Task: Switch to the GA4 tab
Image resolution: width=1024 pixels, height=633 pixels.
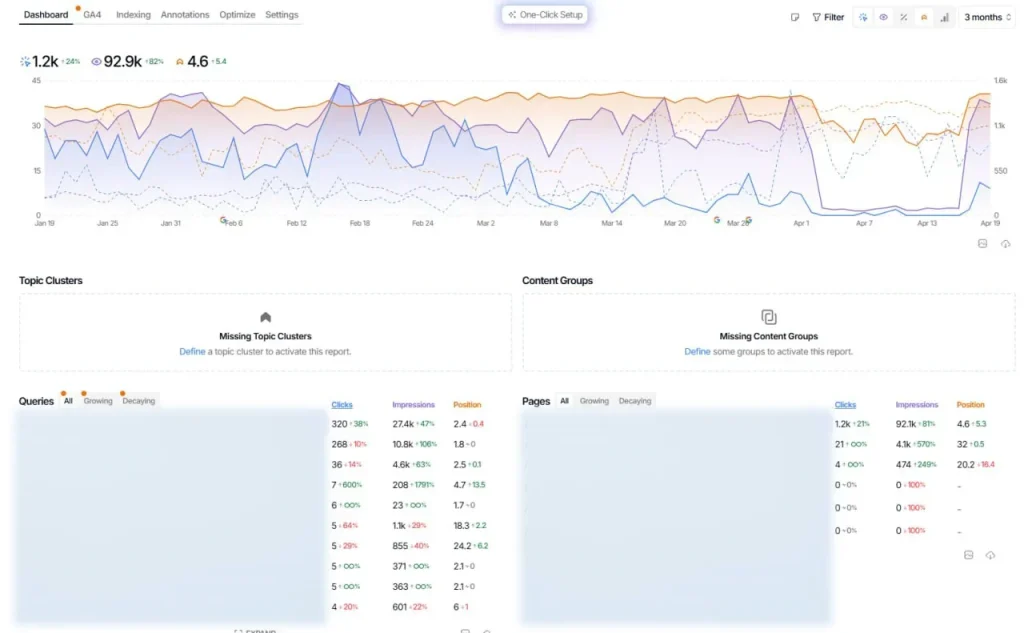Action: point(92,15)
